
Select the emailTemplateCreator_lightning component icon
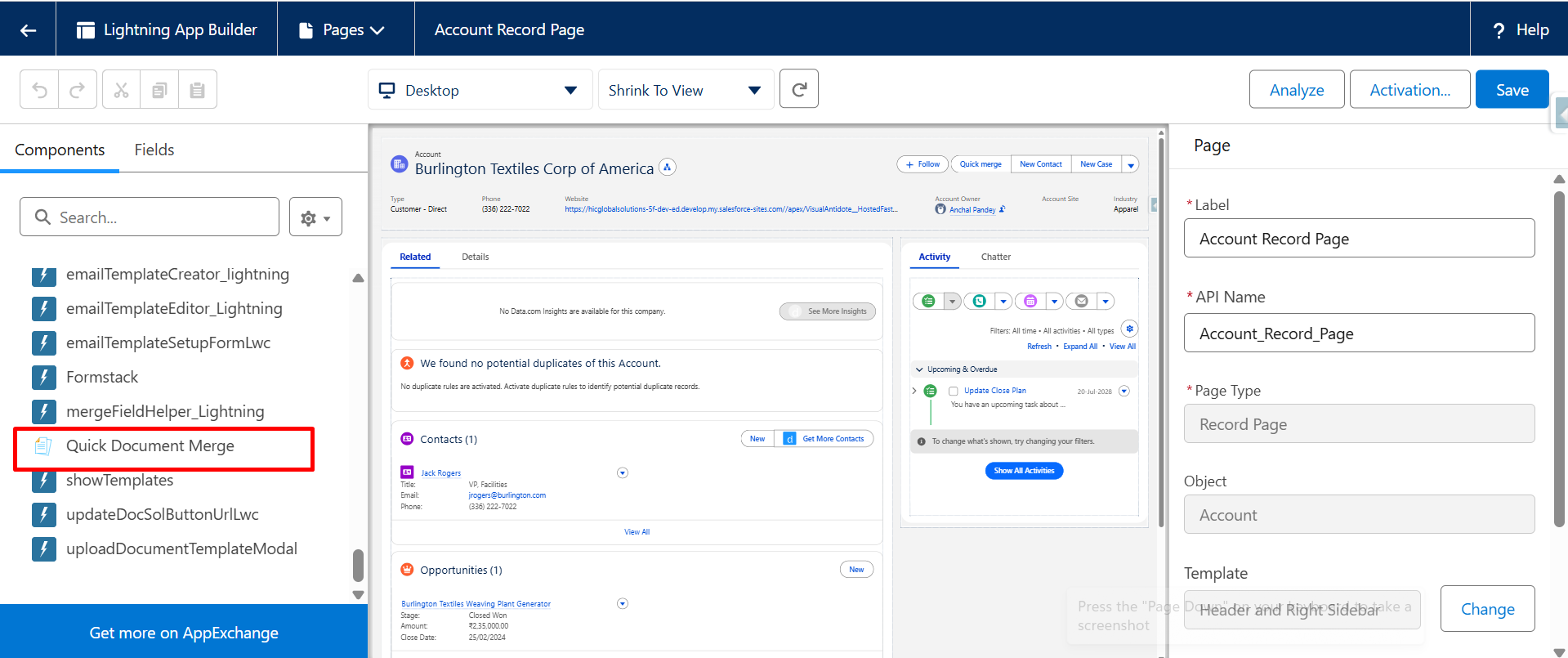tap(43, 275)
